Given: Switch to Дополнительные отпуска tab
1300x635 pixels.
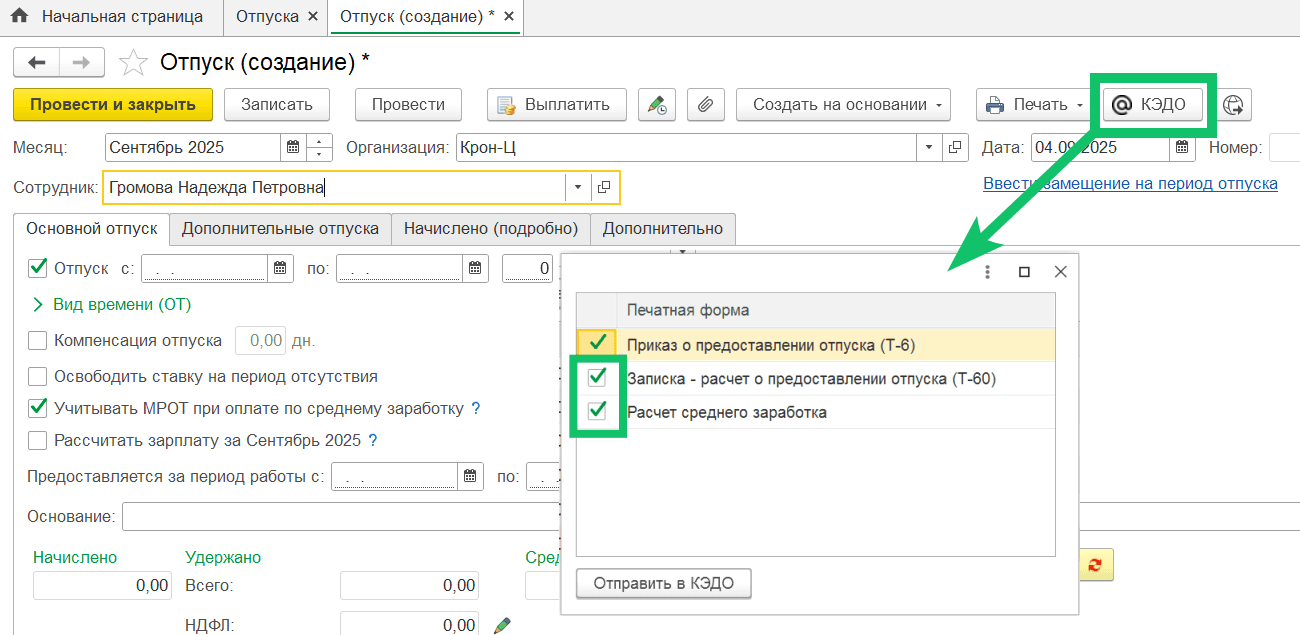Looking at the screenshot, I should [280, 229].
